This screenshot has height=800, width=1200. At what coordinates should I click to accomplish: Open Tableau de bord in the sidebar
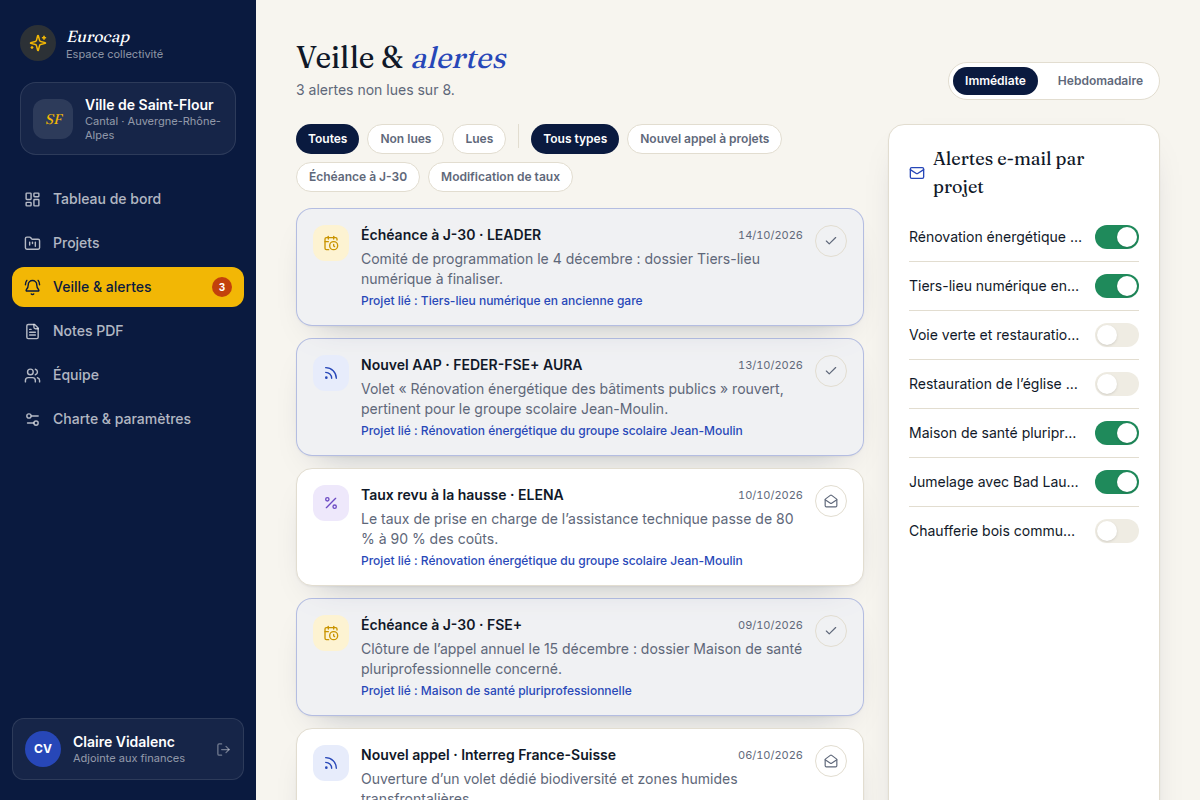(128, 199)
